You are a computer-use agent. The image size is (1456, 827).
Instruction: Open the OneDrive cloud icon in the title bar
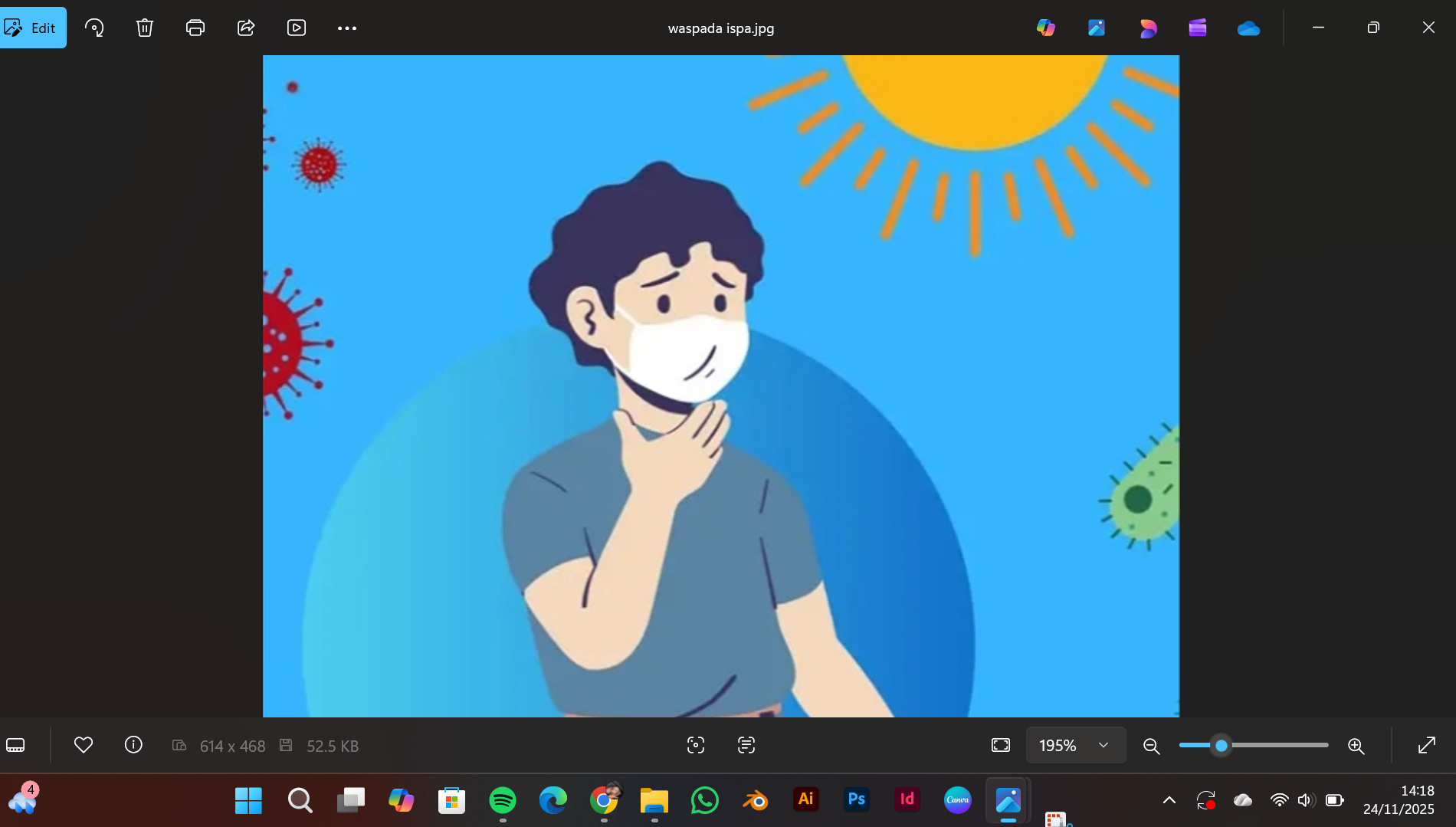[1248, 28]
